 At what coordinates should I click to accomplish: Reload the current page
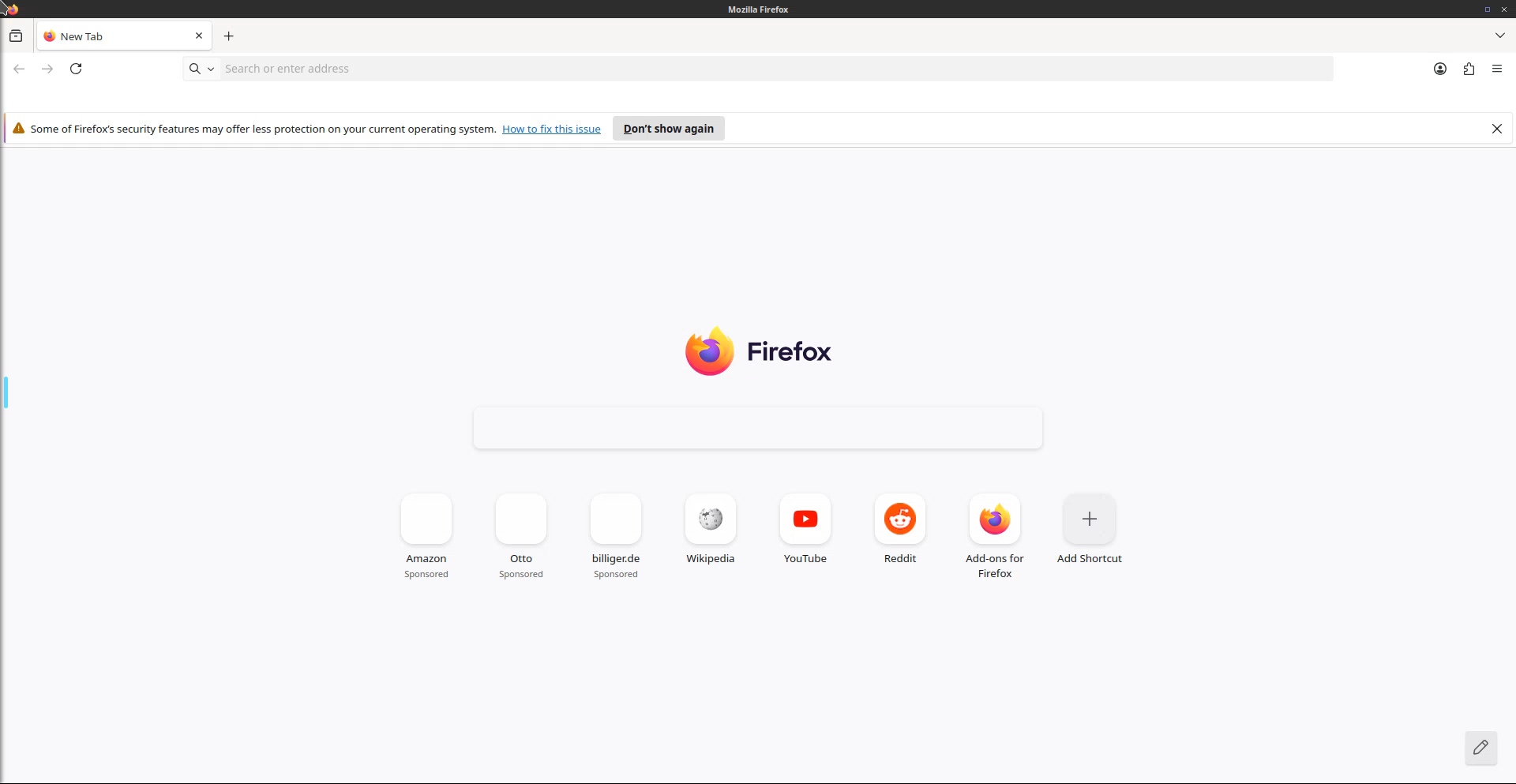tap(76, 69)
